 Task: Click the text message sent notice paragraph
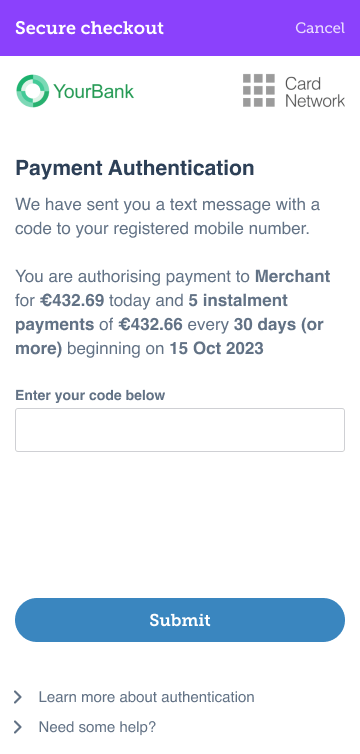[x=167, y=217]
